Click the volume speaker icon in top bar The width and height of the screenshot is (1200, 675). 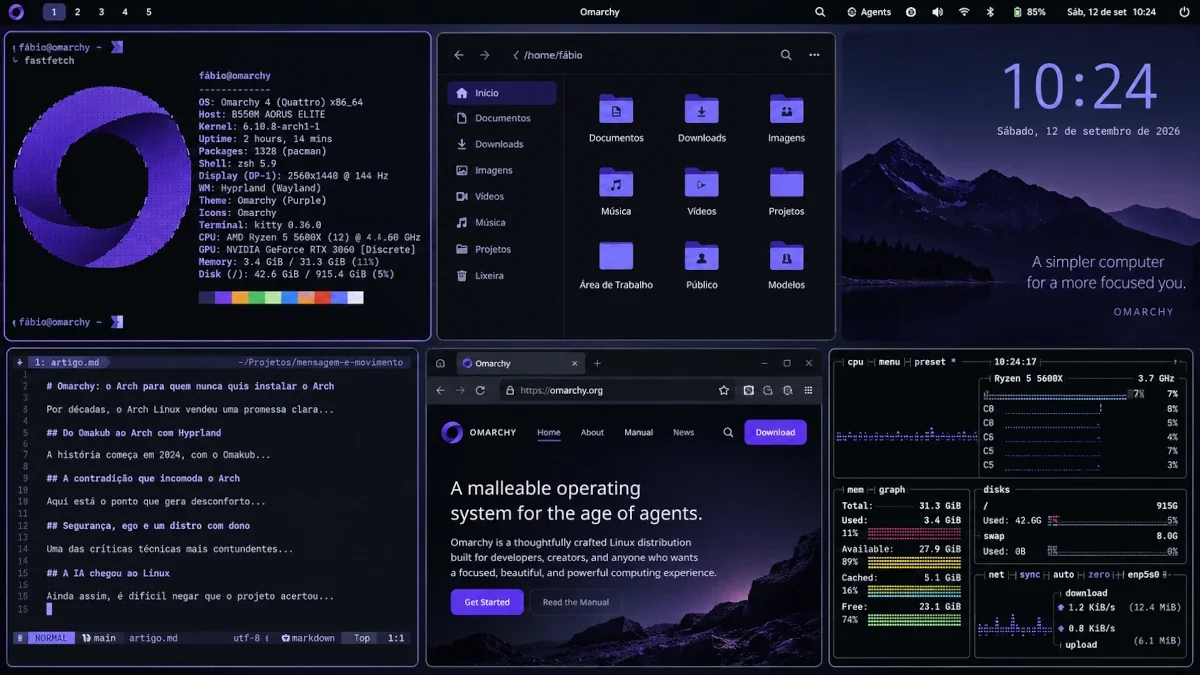tap(937, 12)
